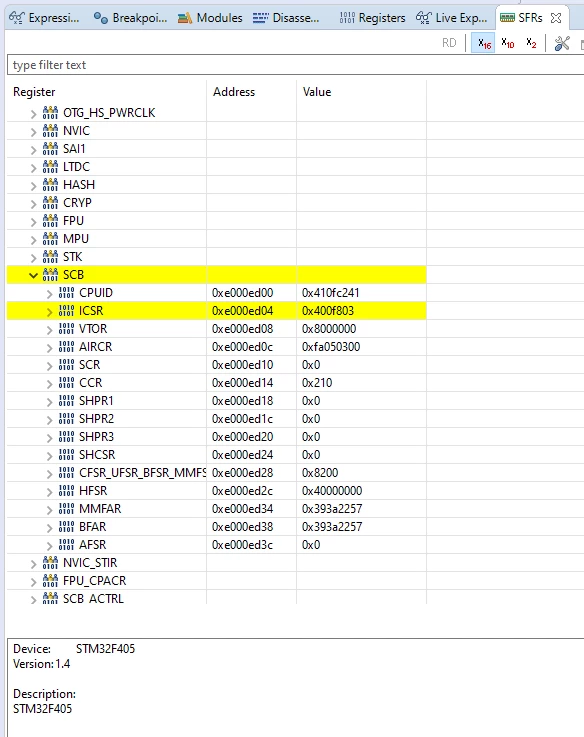Image resolution: width=584 pixels, height=737 pixels.
Task: Click the Address column header
Action: [234, 92]
